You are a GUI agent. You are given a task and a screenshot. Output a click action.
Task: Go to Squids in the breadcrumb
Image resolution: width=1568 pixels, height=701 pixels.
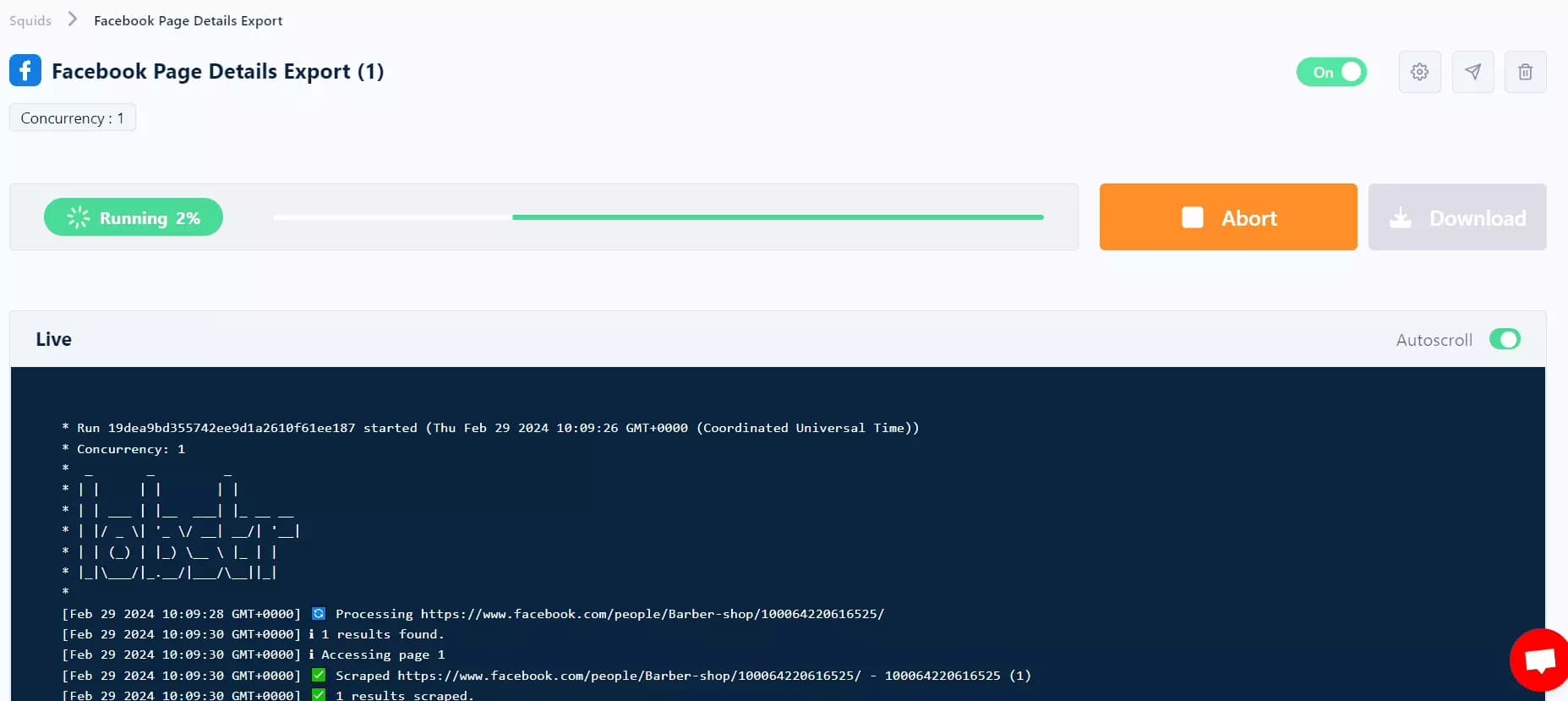coord(30,20)
